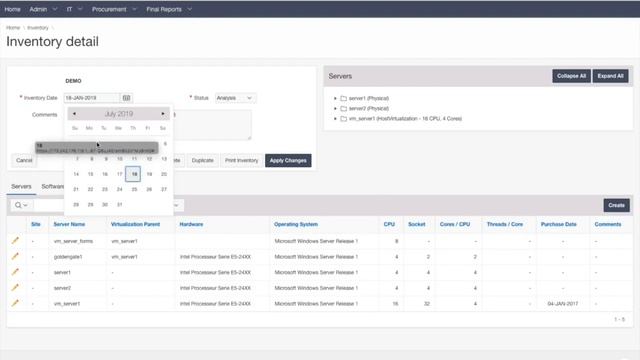
Task: Sort by the Cores / CPU column header
Action: coord(455,224)
